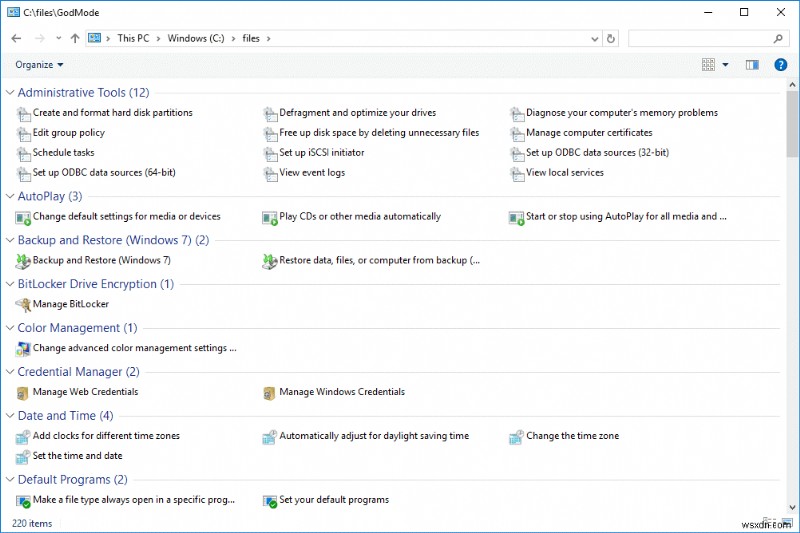Open Make a file type always open item

(134, 500)
